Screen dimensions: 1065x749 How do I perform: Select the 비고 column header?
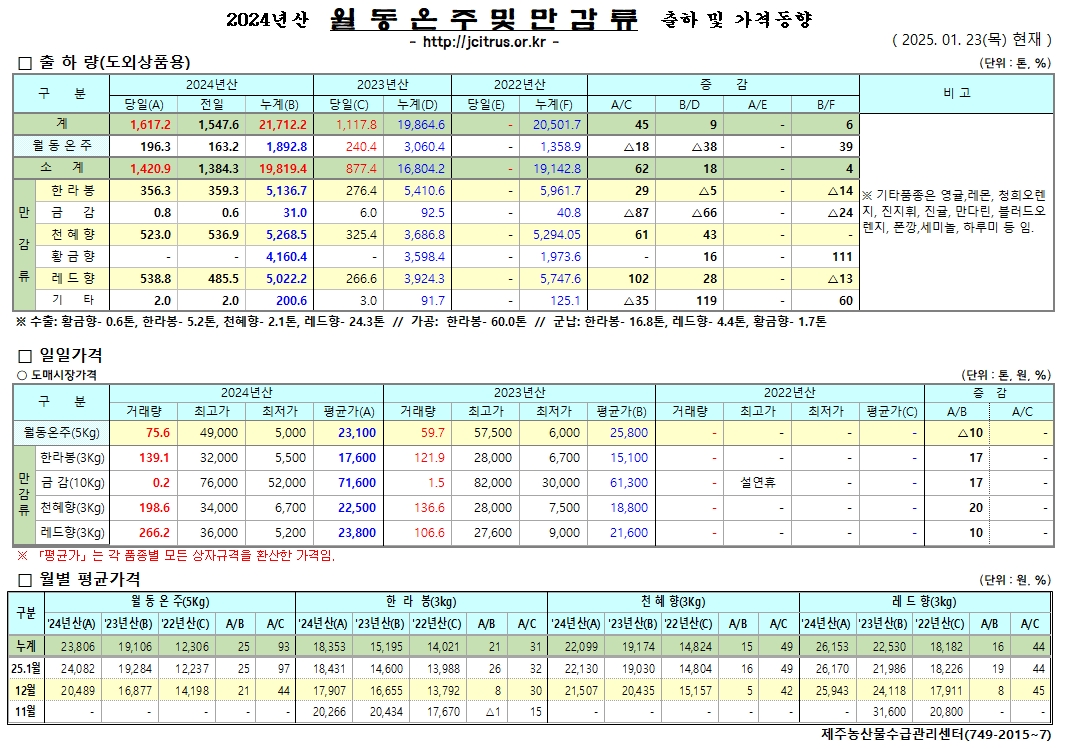tap(955, 93)
